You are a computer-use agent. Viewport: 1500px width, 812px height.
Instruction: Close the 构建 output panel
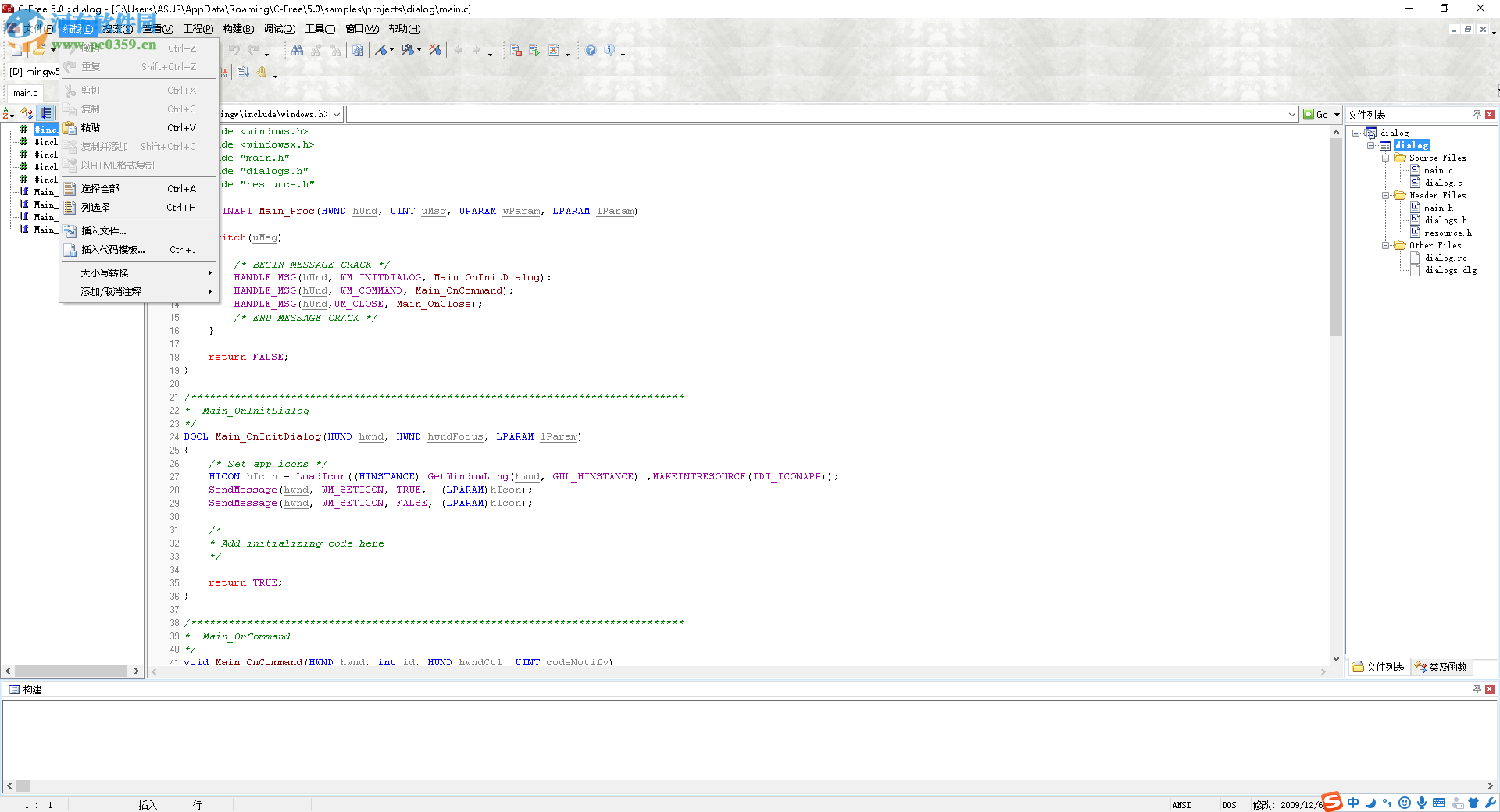coord(1490,689)
